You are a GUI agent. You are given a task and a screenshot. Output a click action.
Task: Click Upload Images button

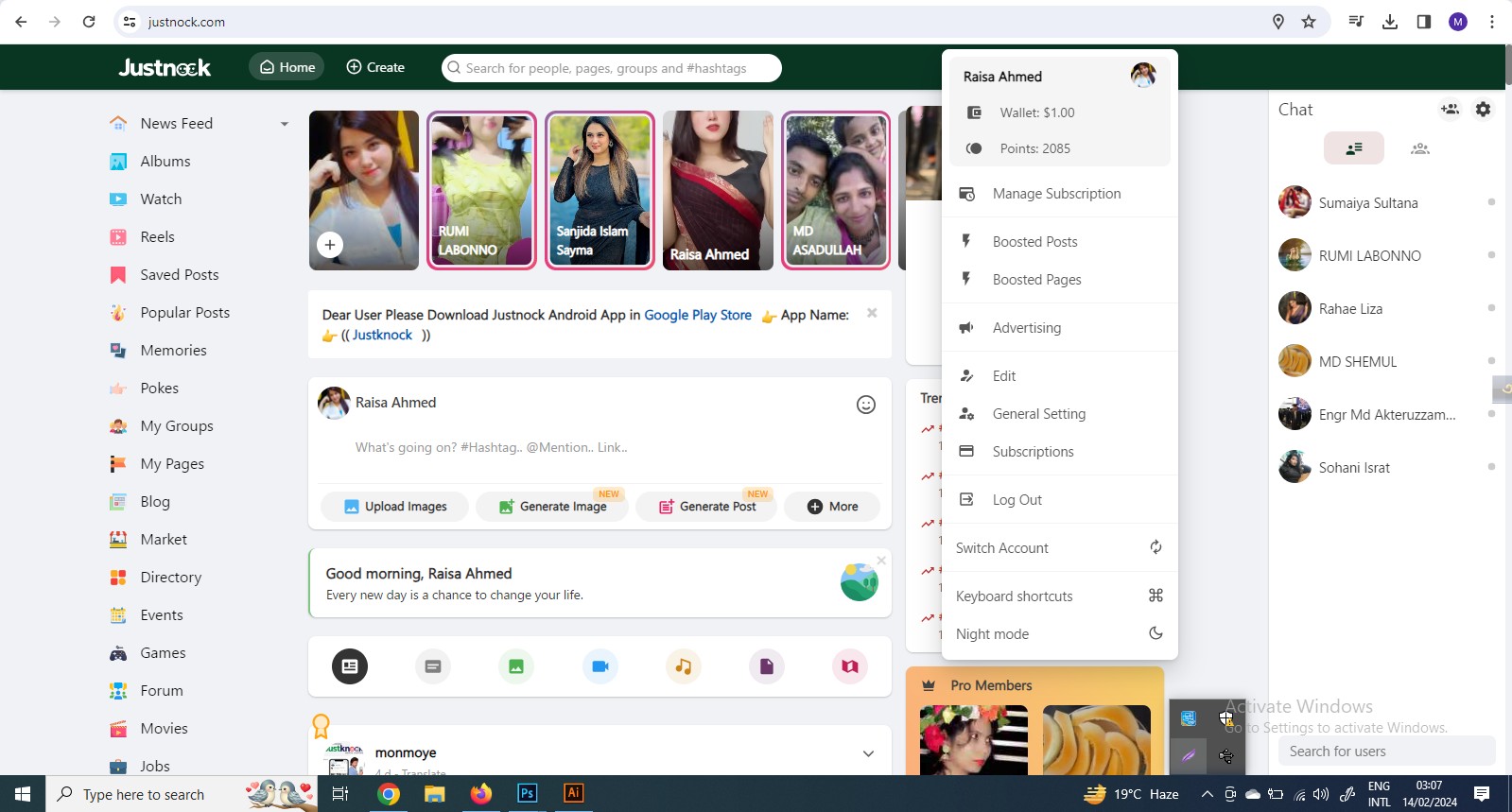click(395, 507)
